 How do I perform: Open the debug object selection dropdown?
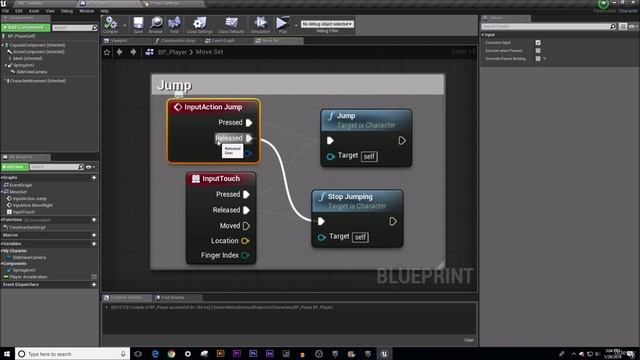[x=327, y=24]
